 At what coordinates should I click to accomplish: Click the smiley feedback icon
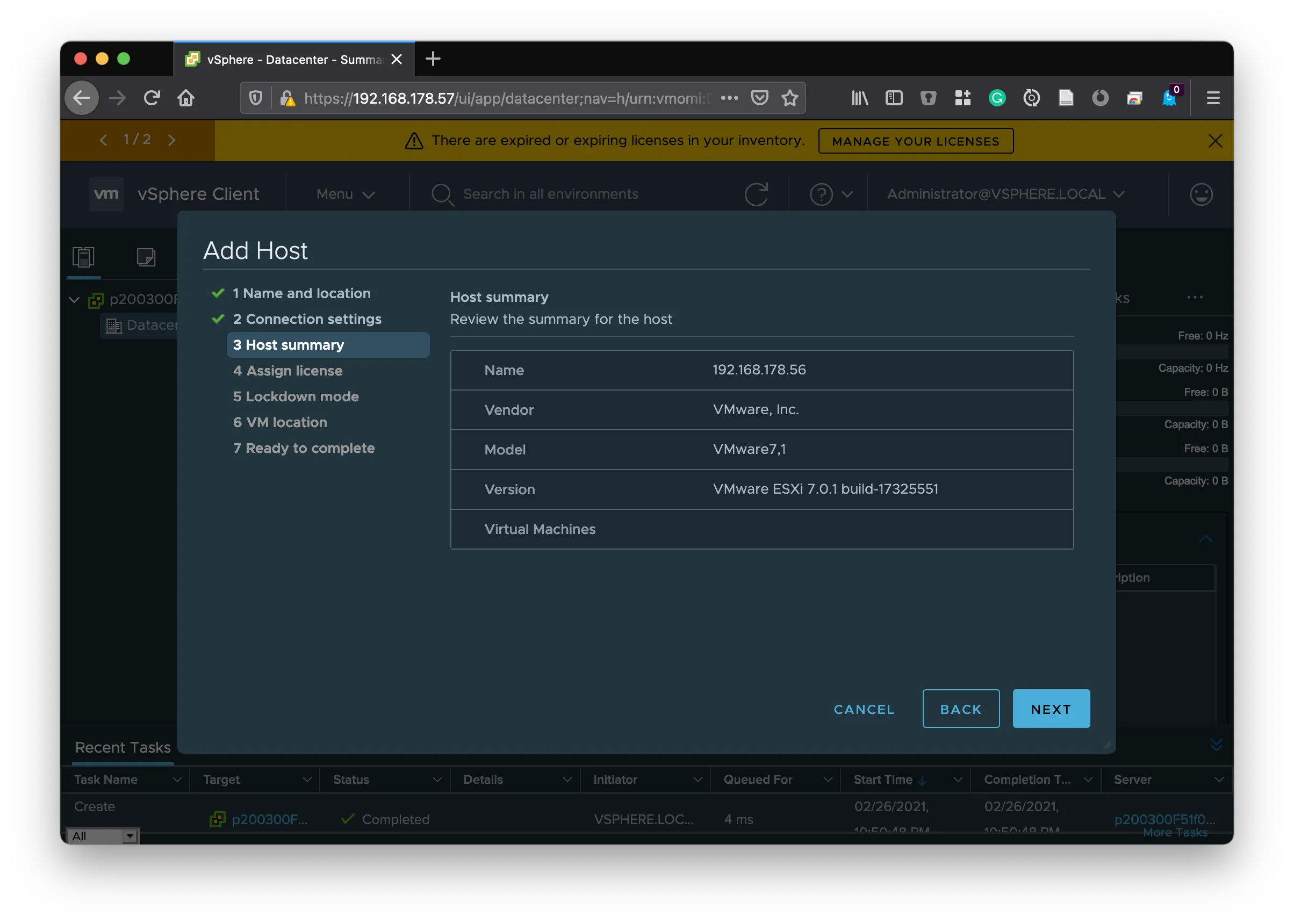(x=1200, y=194)
